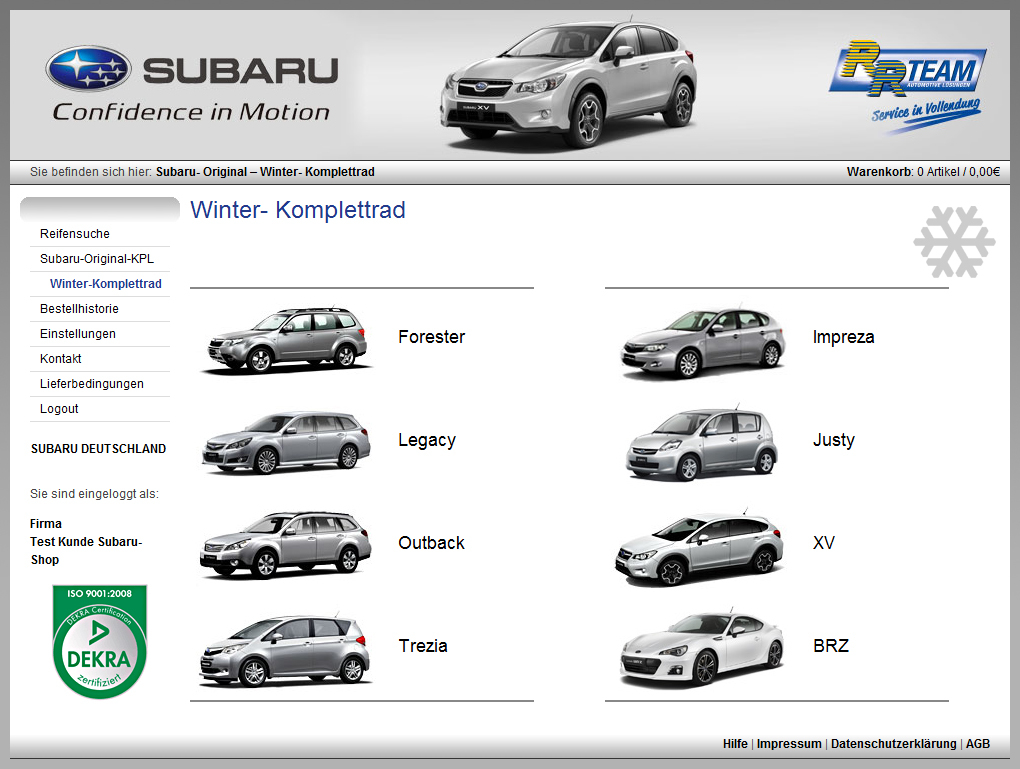
Task: Open the BRZ model link
Action: pos(831,645)
